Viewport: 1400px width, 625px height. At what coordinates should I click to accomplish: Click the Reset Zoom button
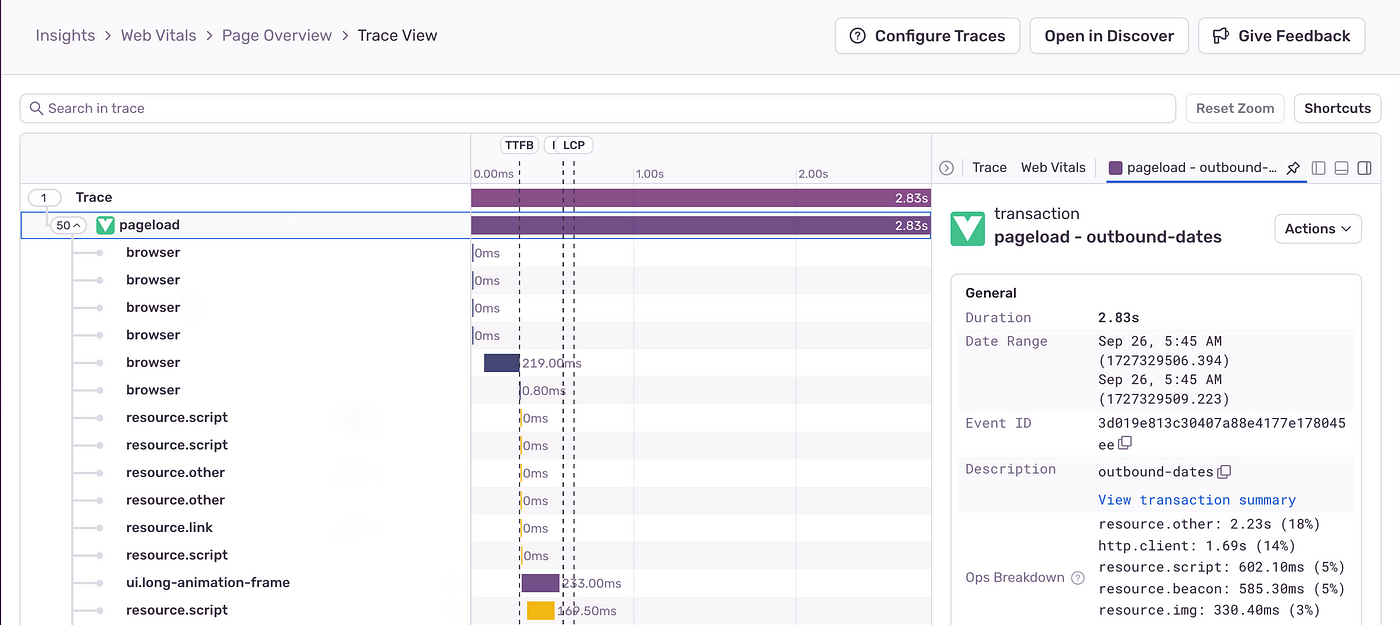point(1235,108)
